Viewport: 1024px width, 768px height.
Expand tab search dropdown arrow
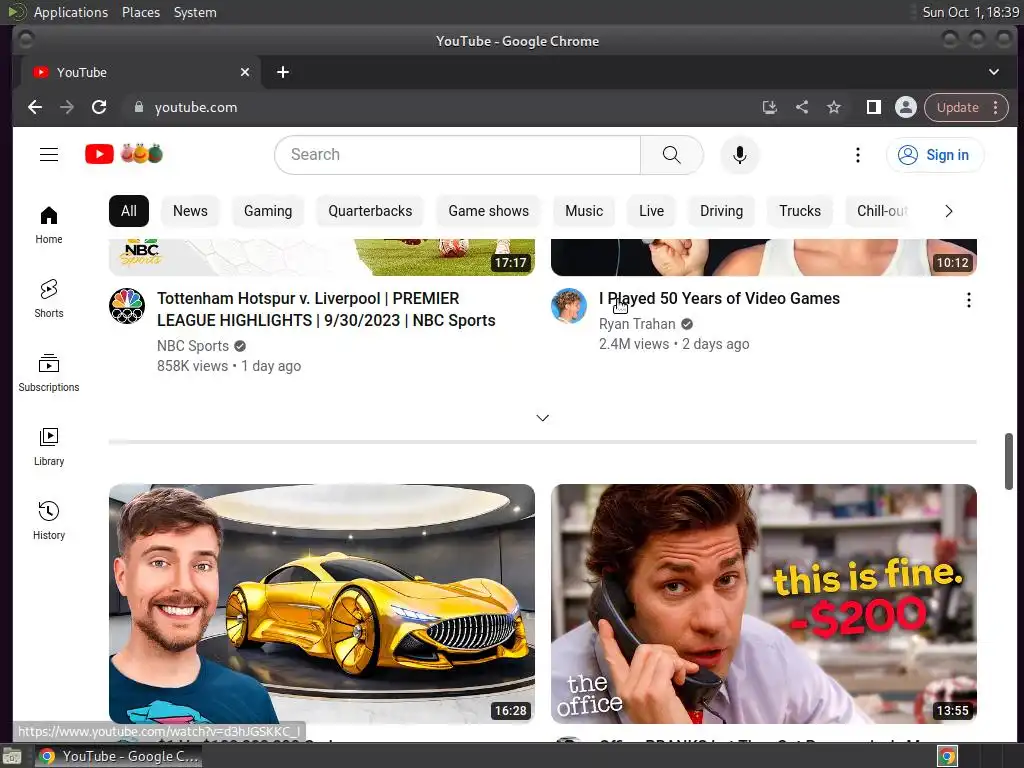[x=993, y=72]
